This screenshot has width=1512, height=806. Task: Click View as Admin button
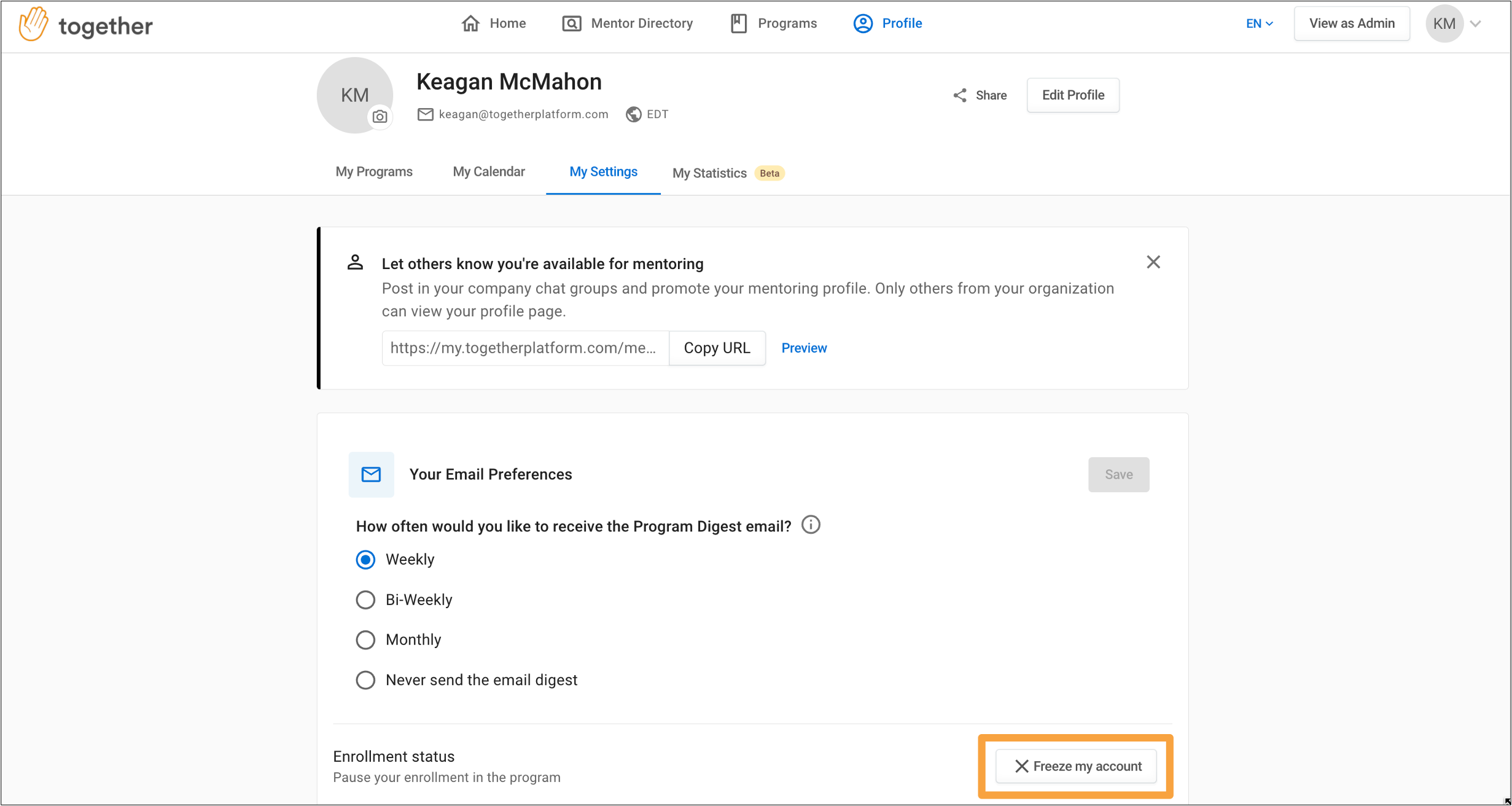tap(1352, 23)
